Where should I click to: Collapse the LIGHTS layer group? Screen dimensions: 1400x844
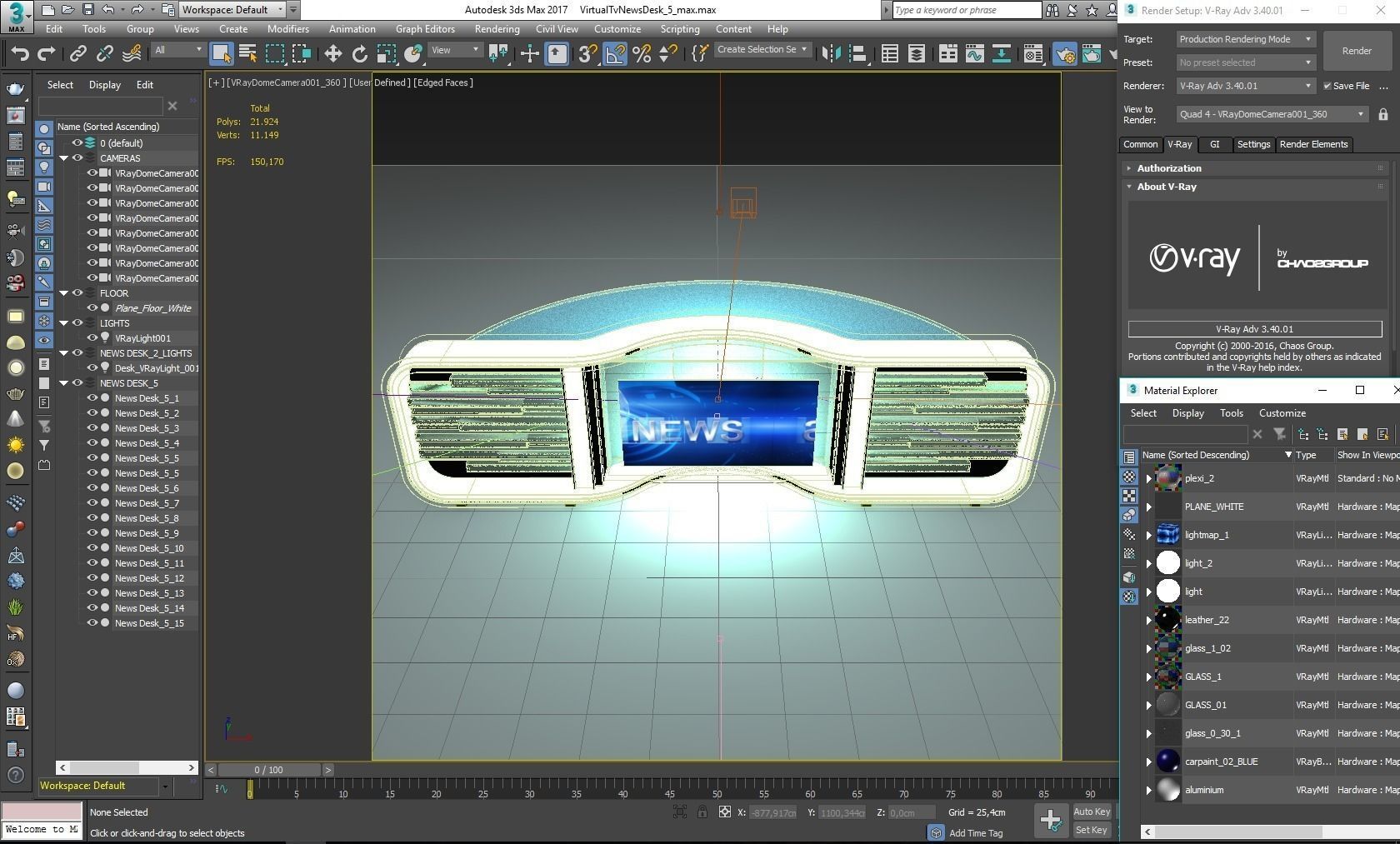pyautogui.click(x=63, y=323)
